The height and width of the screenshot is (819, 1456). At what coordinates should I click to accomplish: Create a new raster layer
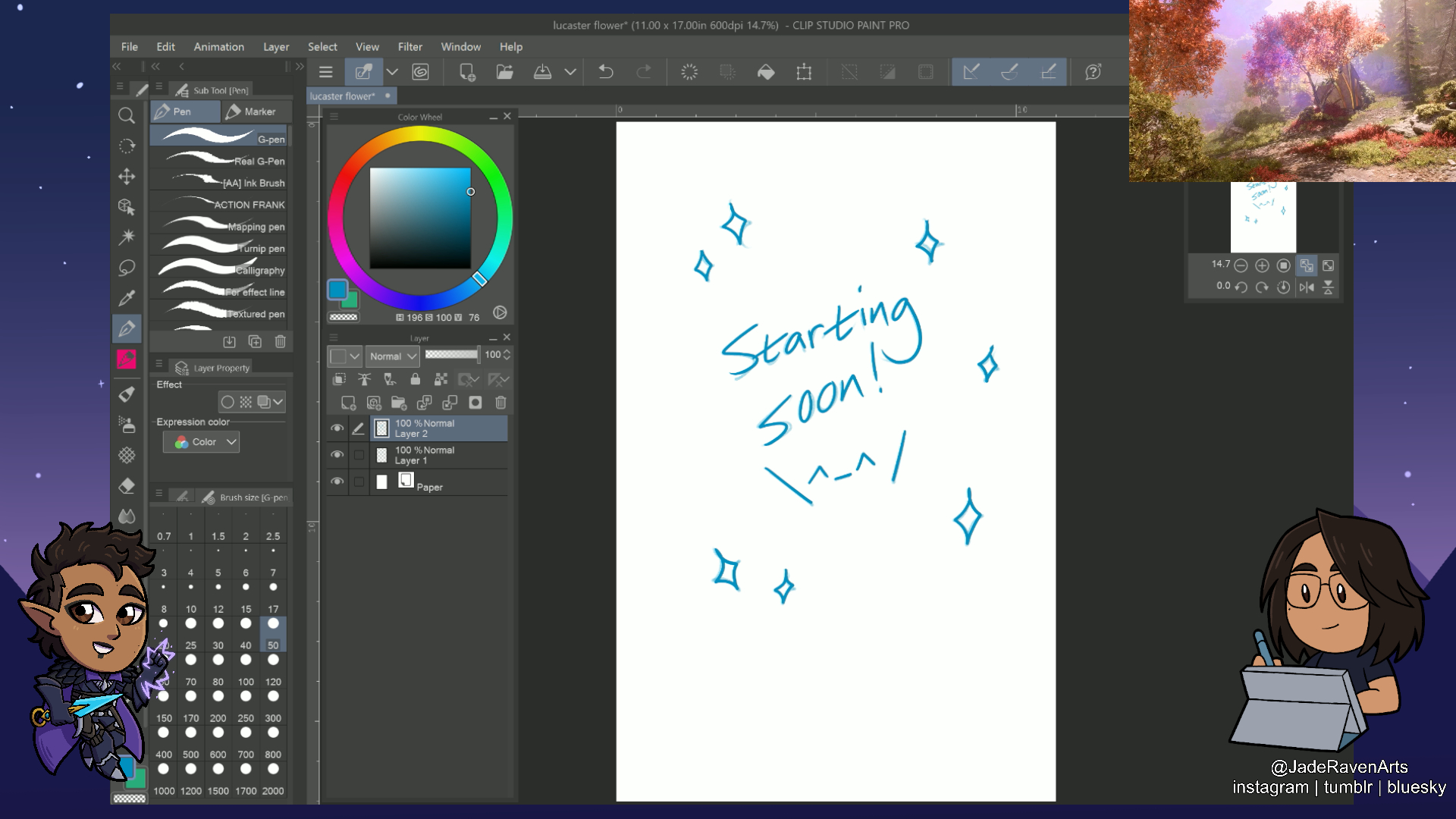[348, 403]
